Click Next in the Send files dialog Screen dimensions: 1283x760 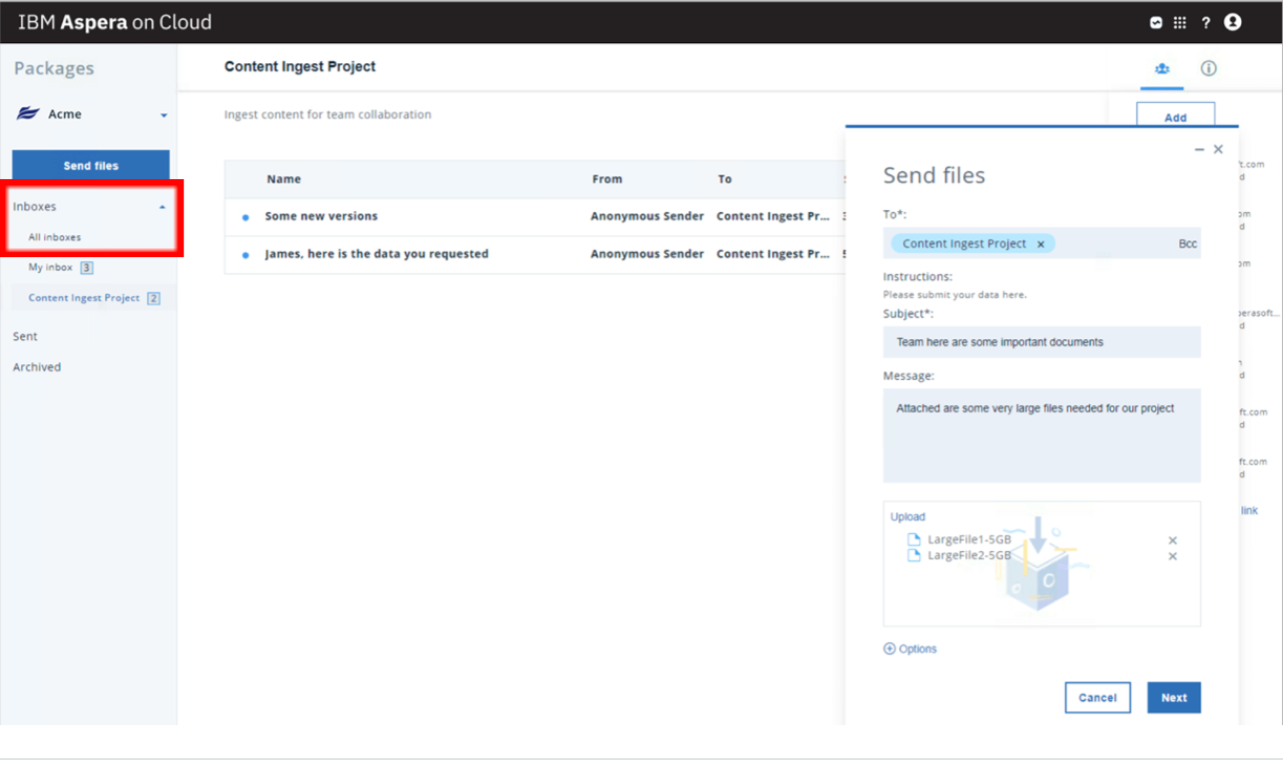(x=1173, y=697)
